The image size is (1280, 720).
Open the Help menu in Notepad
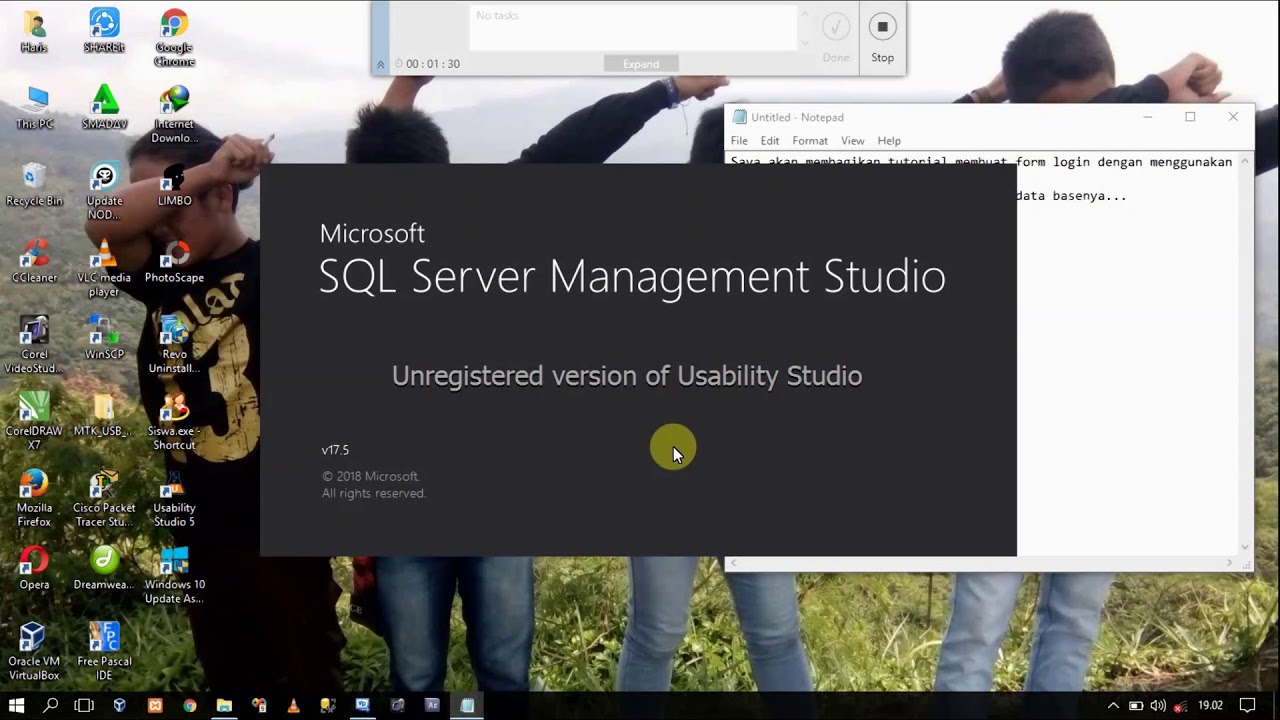tap(889, 141)
